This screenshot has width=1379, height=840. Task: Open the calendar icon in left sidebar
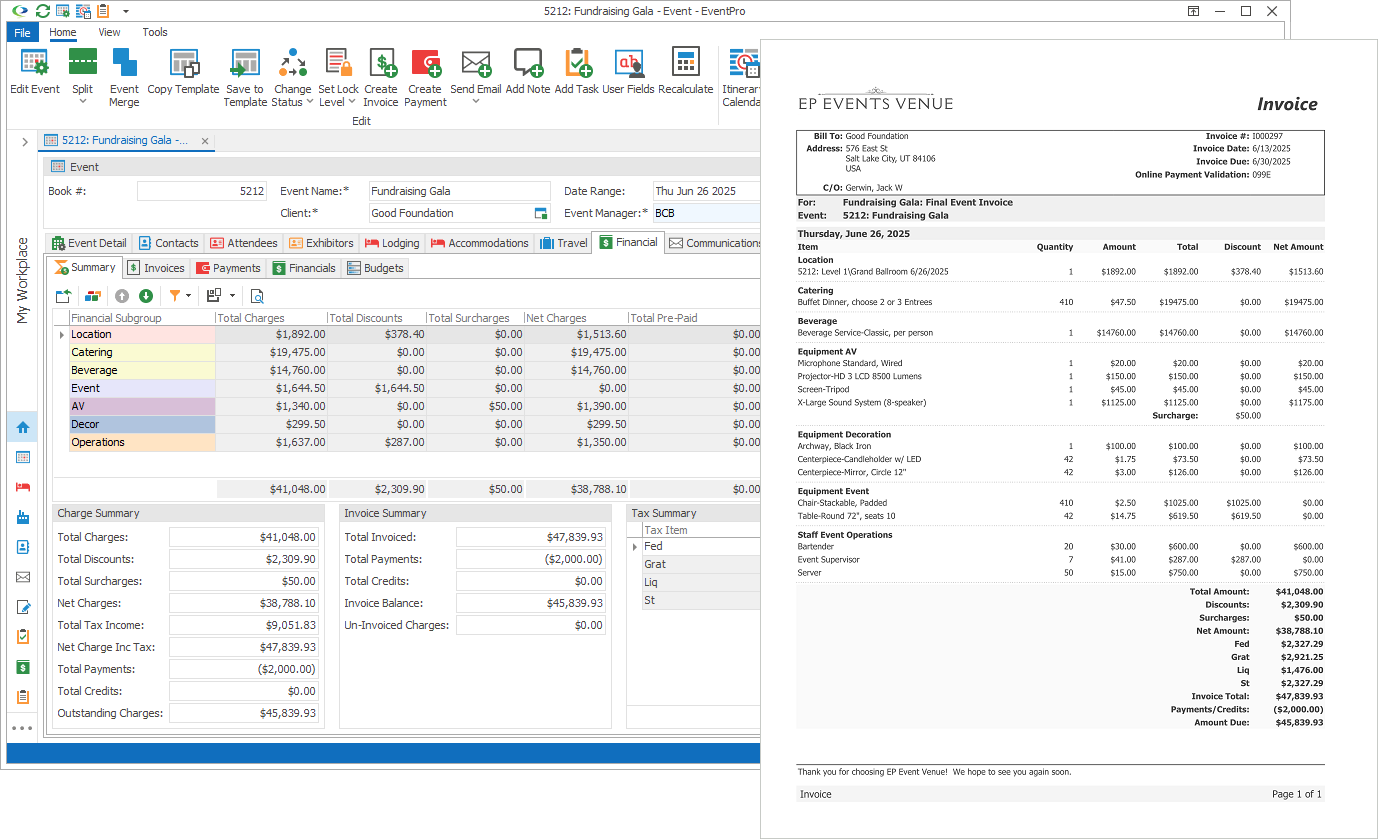pyautogui.click(x=23, y=457)
